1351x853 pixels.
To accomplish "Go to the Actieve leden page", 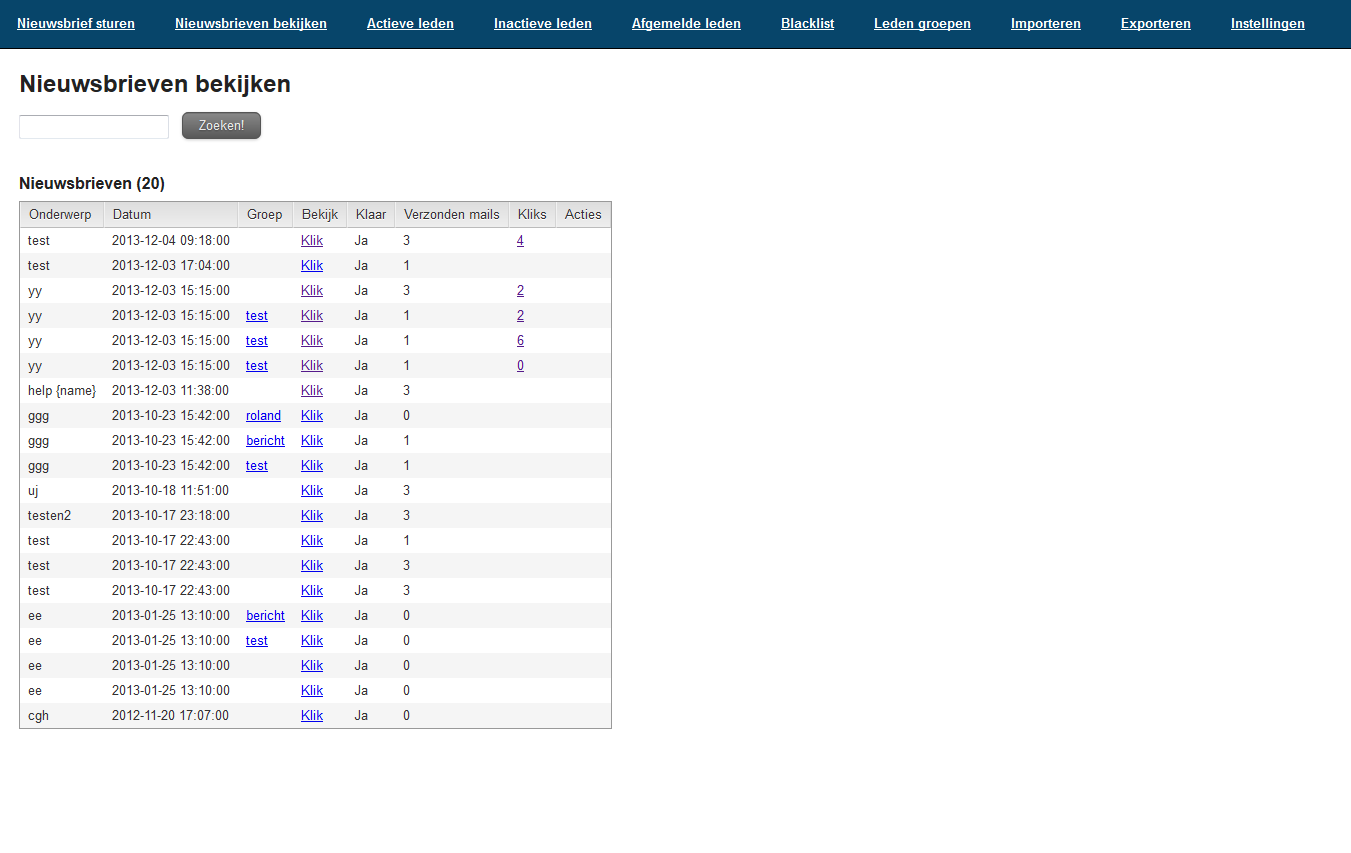I will (410, 23).
